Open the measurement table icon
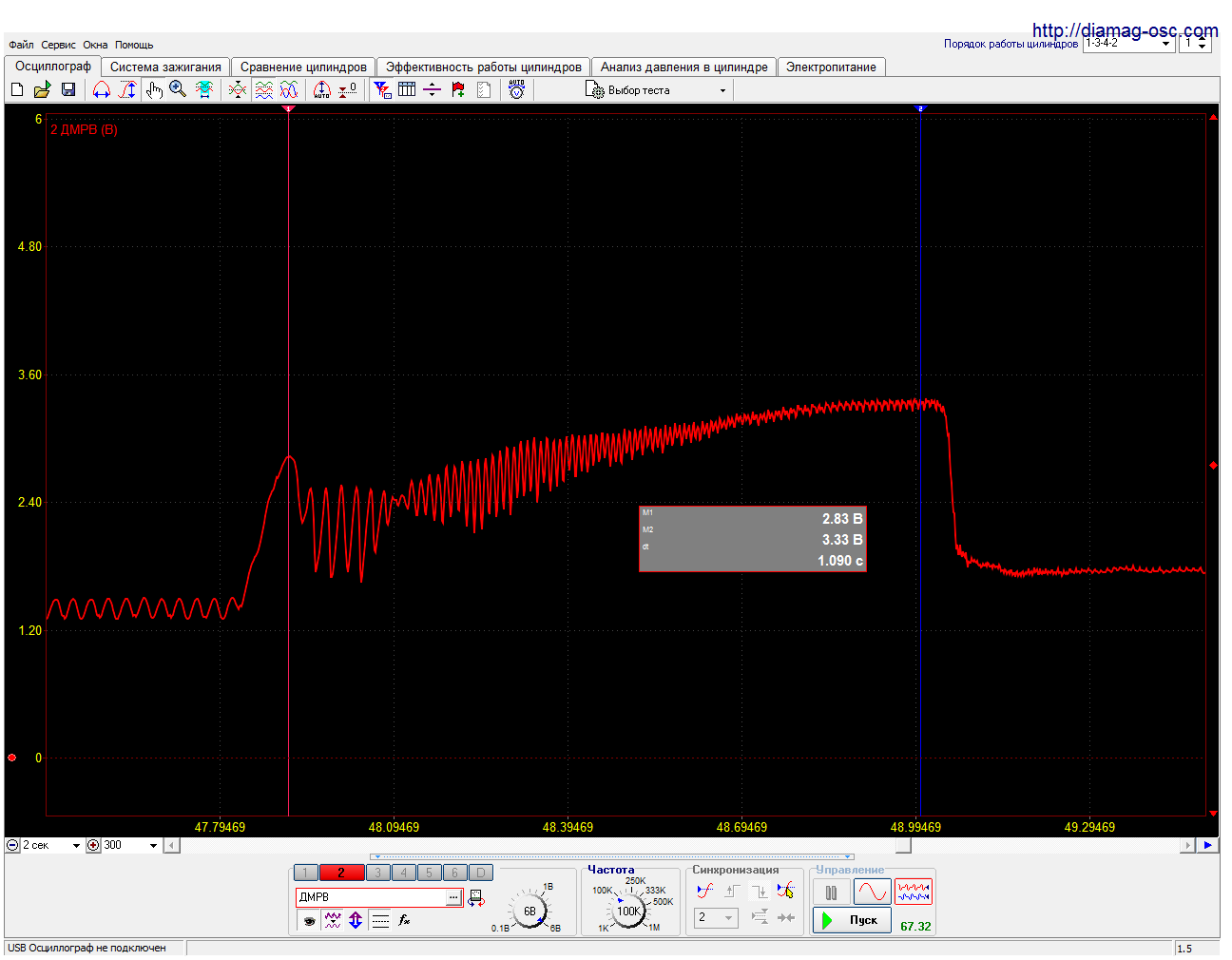 point(407,89)
